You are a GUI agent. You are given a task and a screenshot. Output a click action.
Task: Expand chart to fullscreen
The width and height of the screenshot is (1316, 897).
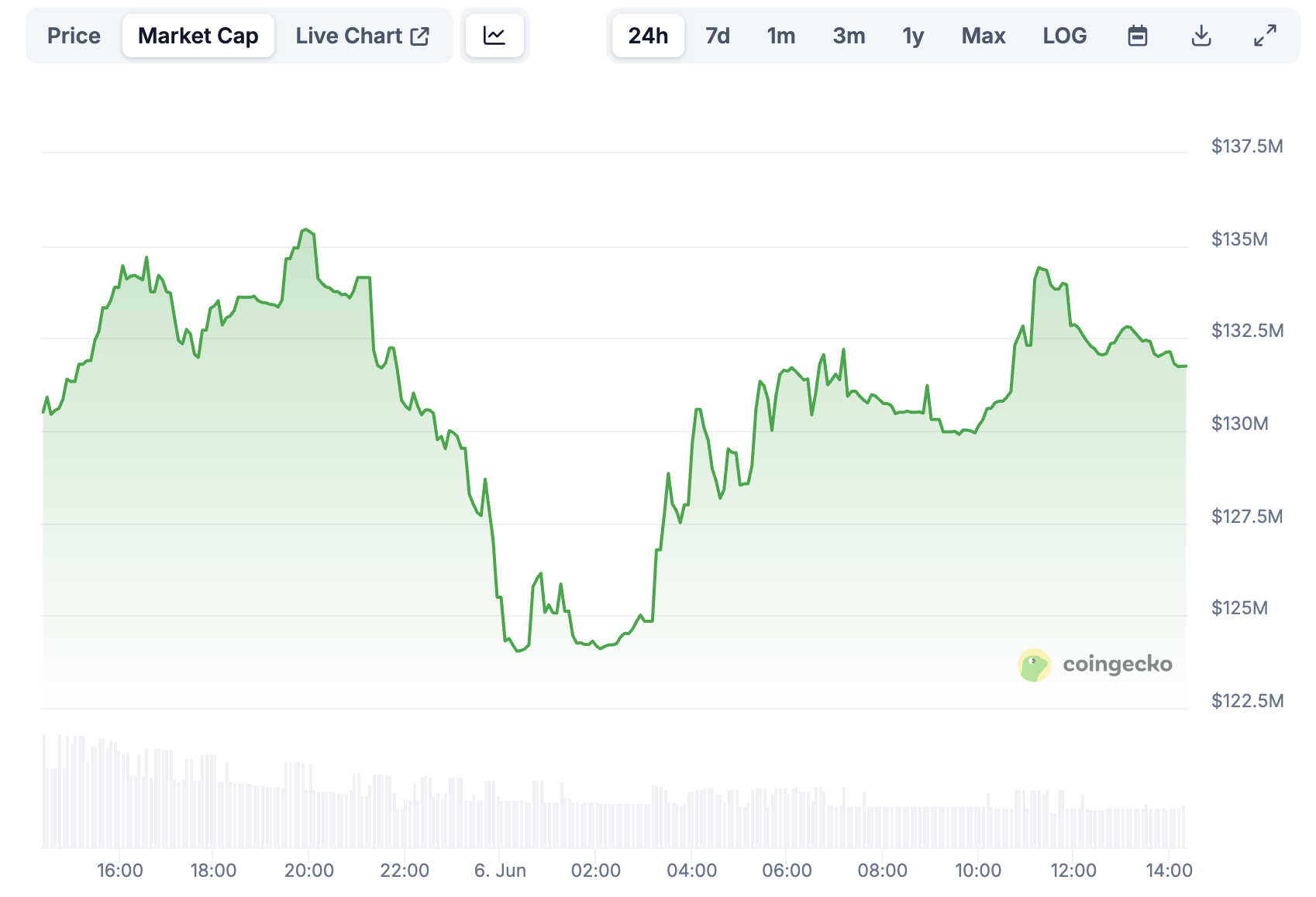pyautogui.click(x=1265, y=36)
